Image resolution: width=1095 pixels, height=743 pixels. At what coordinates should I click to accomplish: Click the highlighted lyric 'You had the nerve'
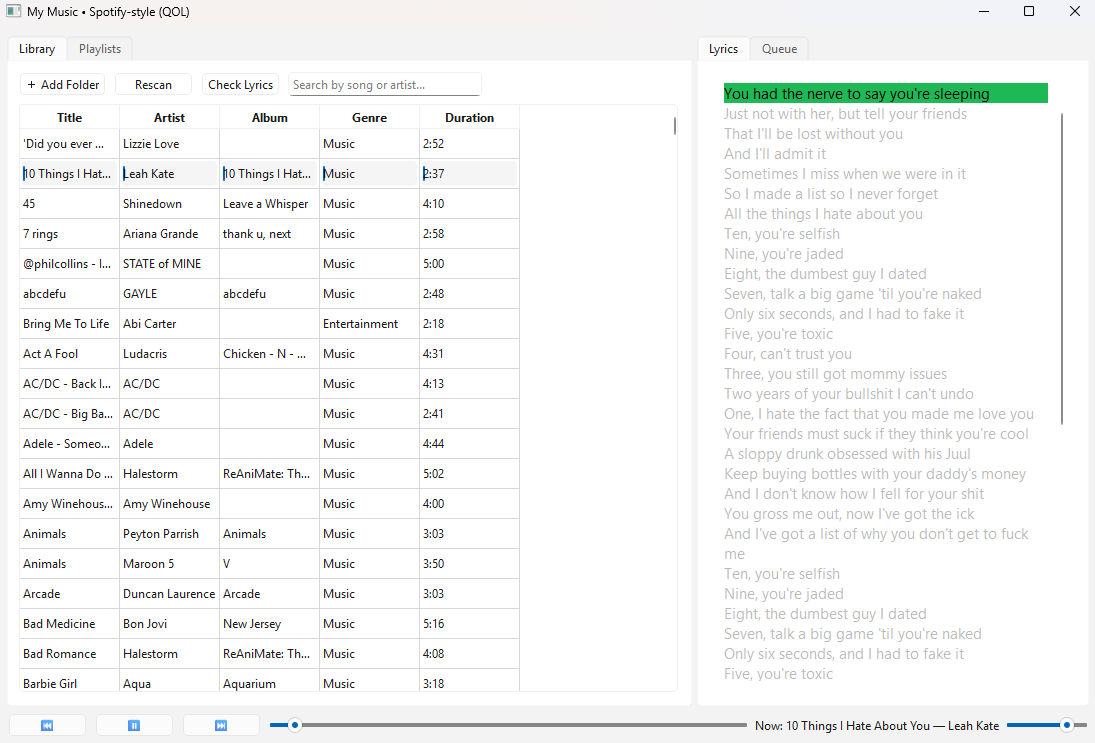(885, 94)
